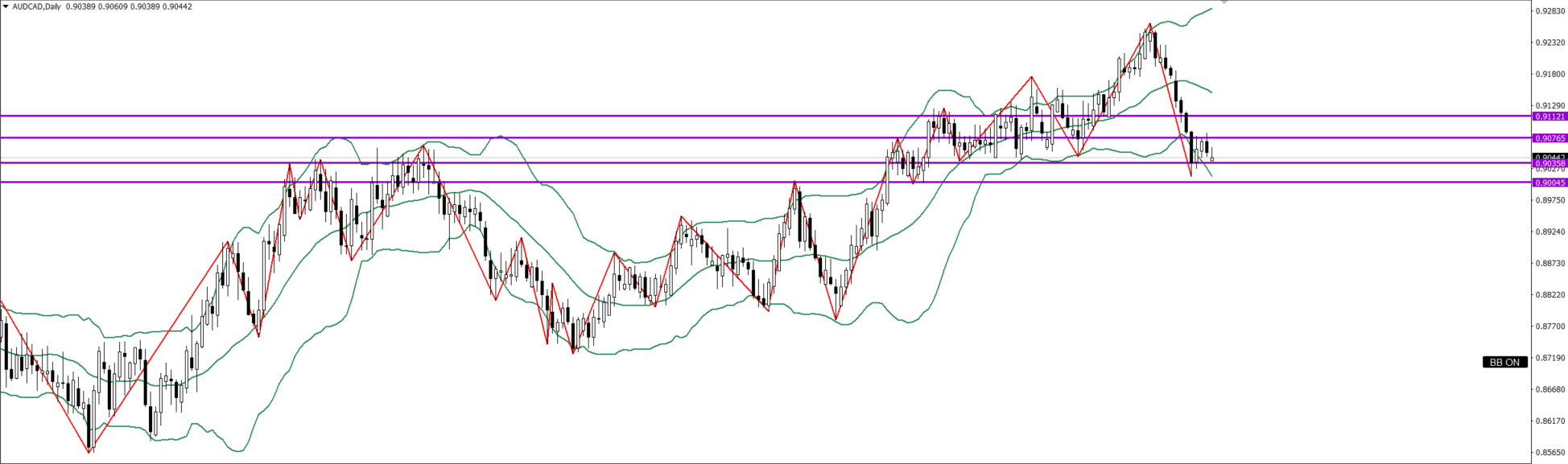Click the right end of lower Bollinger band
The image size is (1568, 464).
coord(1211,175)
